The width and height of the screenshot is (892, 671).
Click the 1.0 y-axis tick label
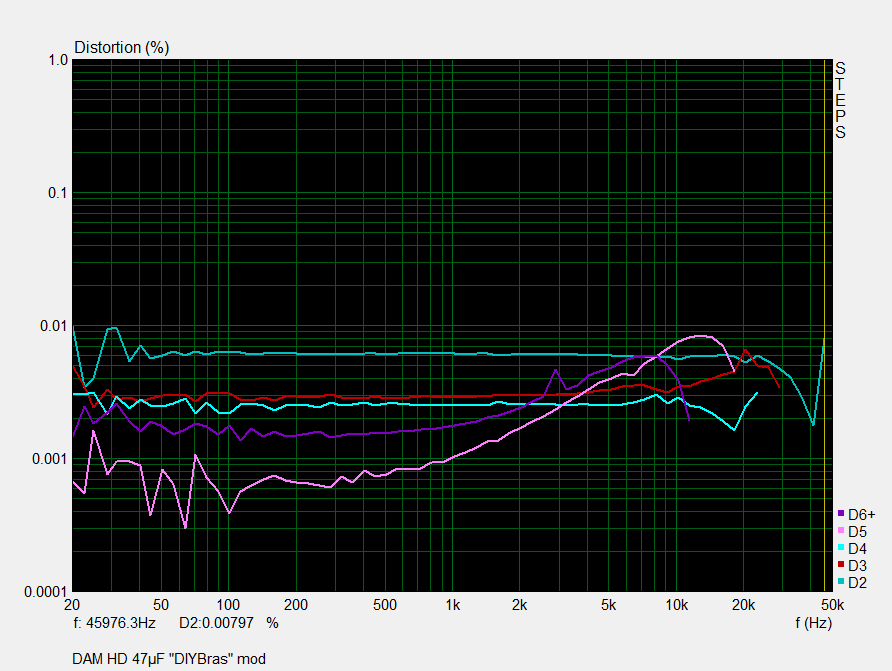coord(58,60)
